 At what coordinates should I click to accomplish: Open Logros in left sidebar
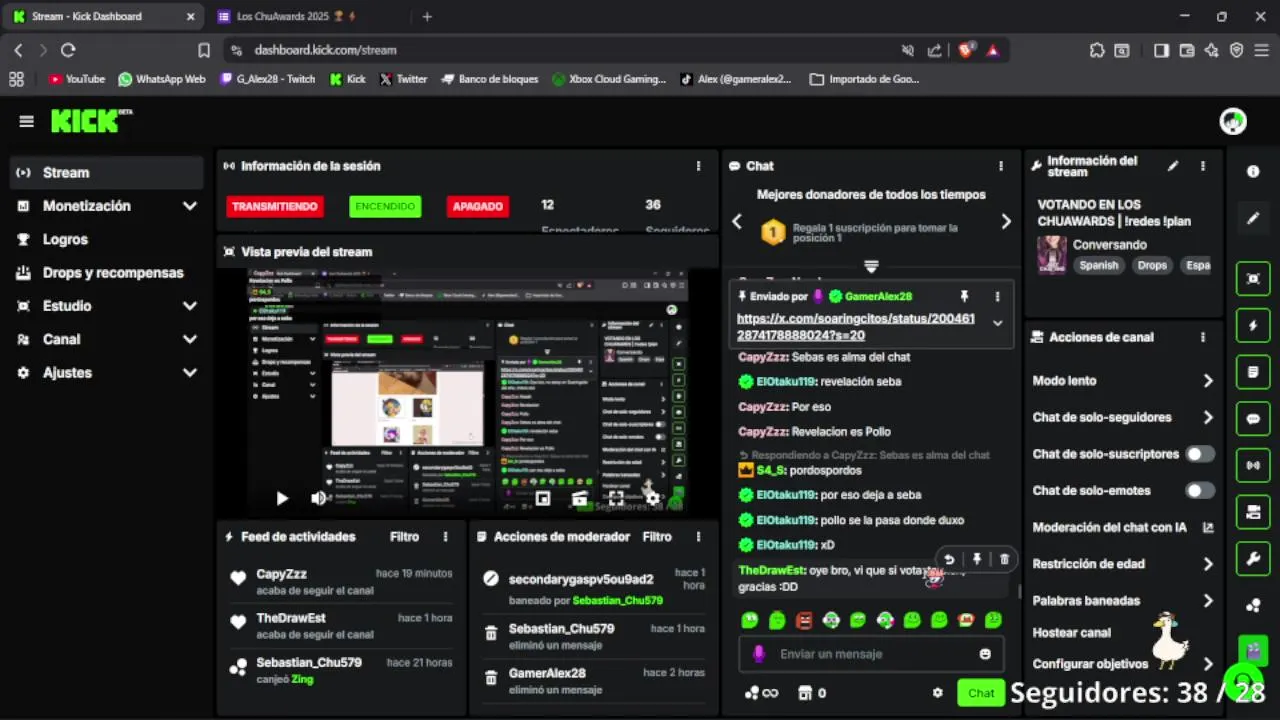coord(107,240)
